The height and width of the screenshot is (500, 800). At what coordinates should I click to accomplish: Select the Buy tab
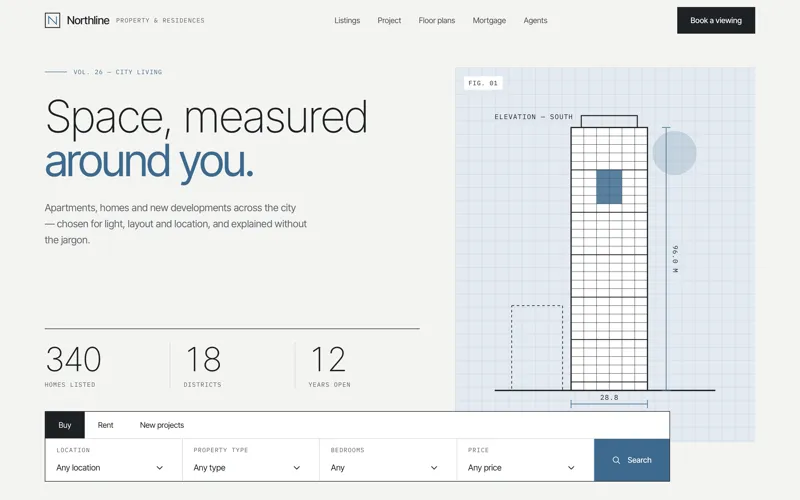pyautogui.click(x=65, y=425)
